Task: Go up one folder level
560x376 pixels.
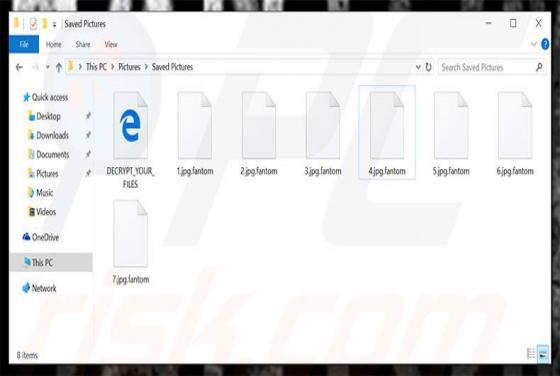Action: pyautogui.click(x=59, y=67)
